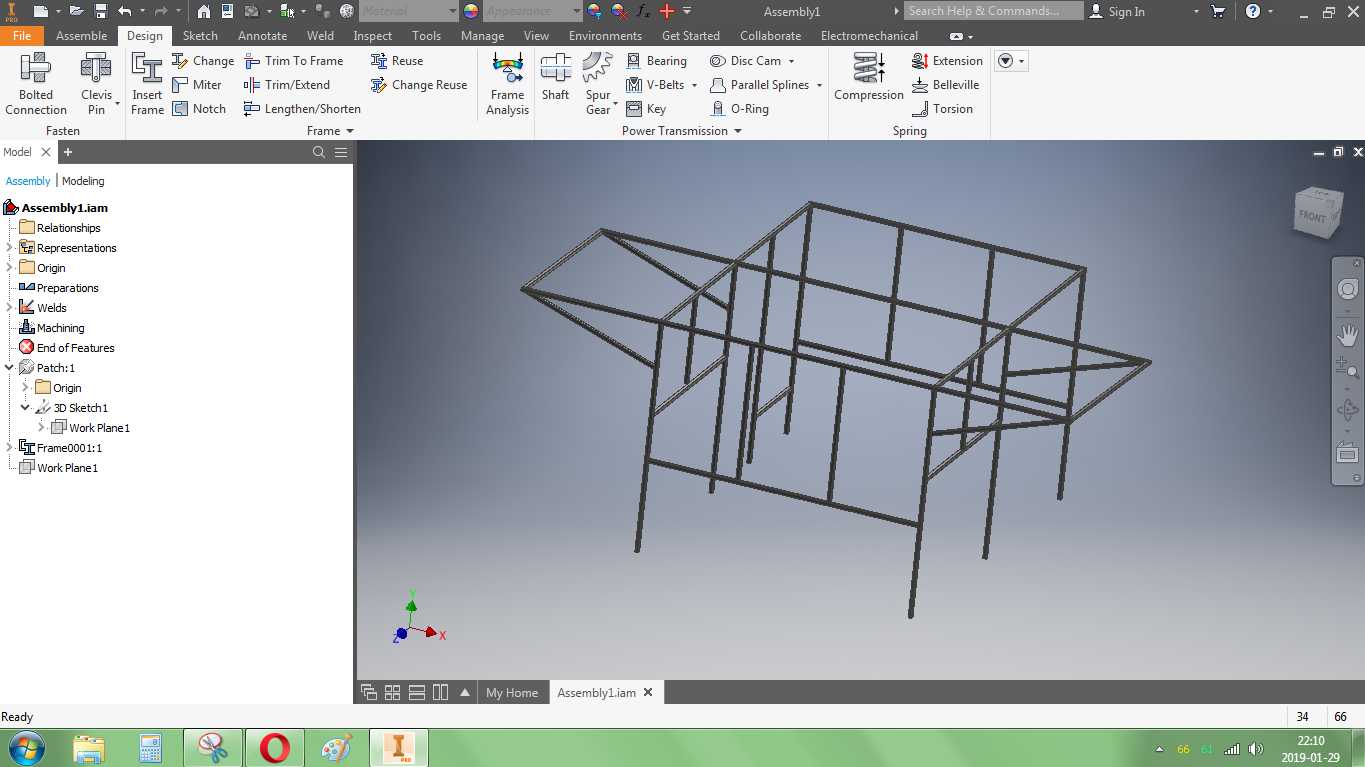Click the Search Help & Commands field
The height and width of the screenshot is (767, 1365).
click(994, 11)
